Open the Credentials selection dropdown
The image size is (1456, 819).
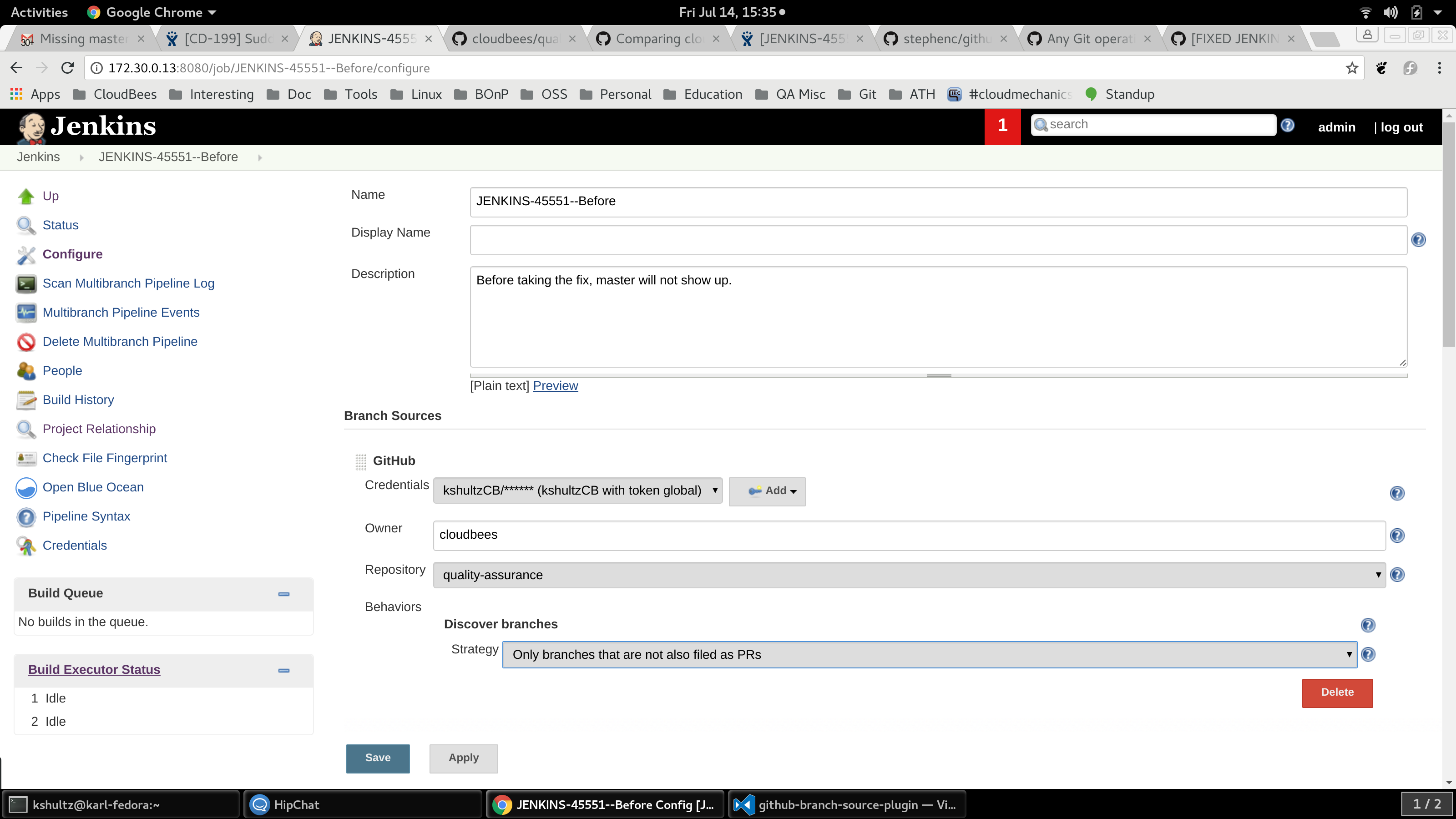click(577, 490)
